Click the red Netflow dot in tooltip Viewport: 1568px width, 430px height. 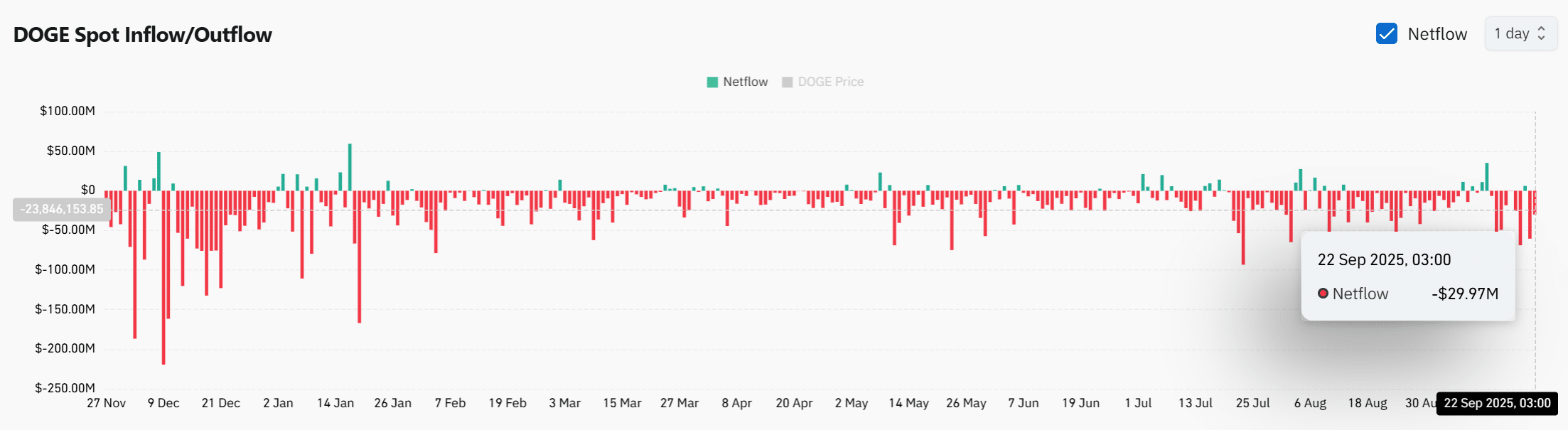click(1323, 294)
